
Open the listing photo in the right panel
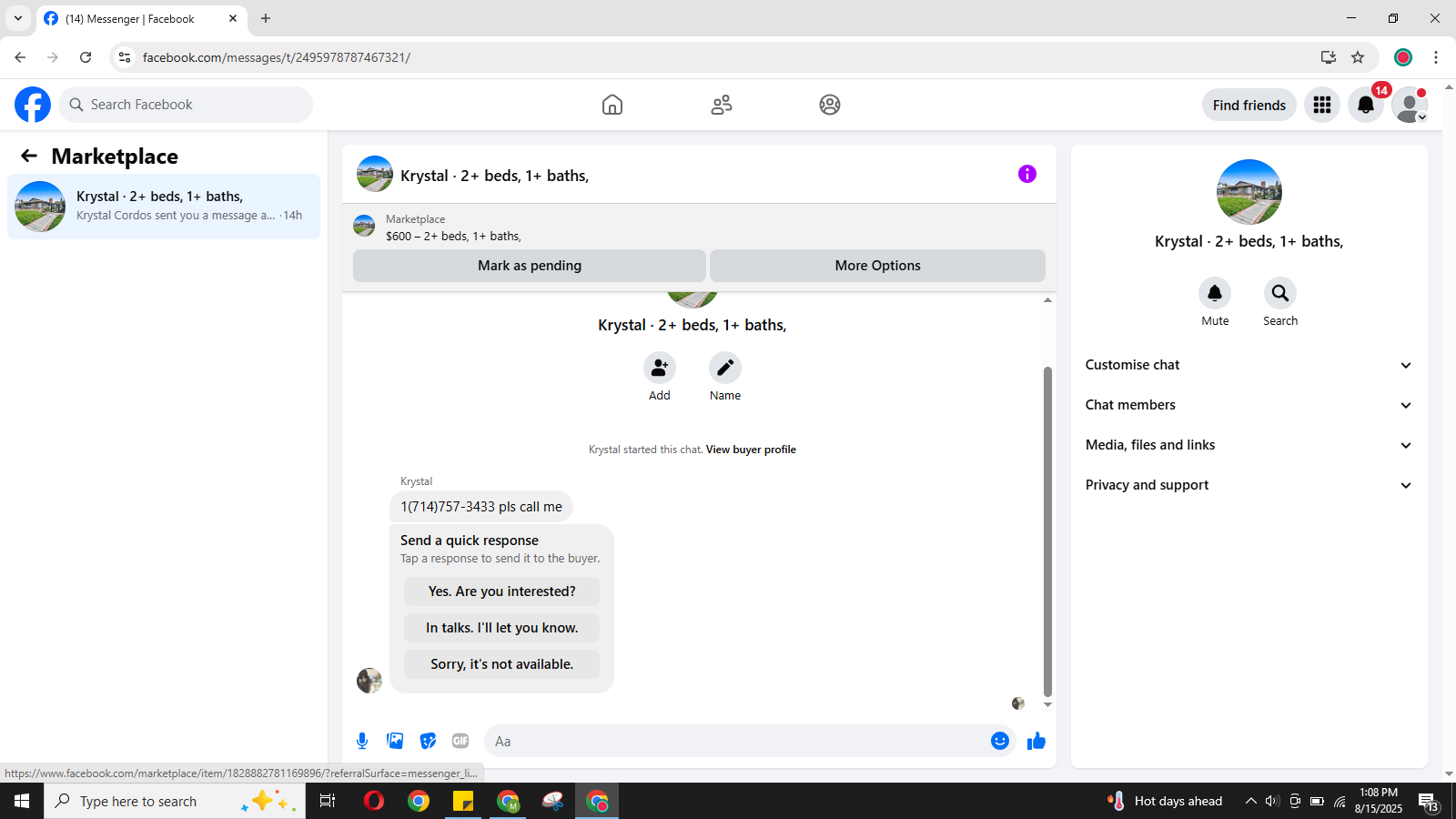coord(1249,192)
